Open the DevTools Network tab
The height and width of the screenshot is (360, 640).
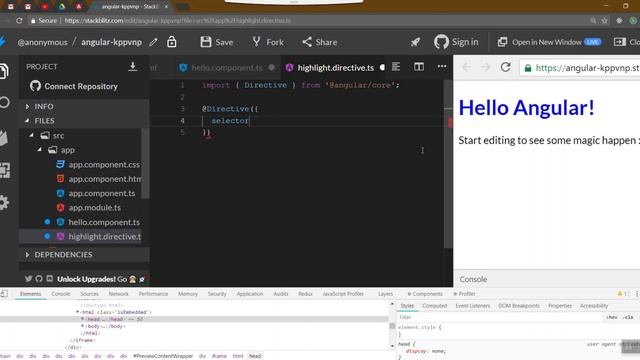pos(118,294)
